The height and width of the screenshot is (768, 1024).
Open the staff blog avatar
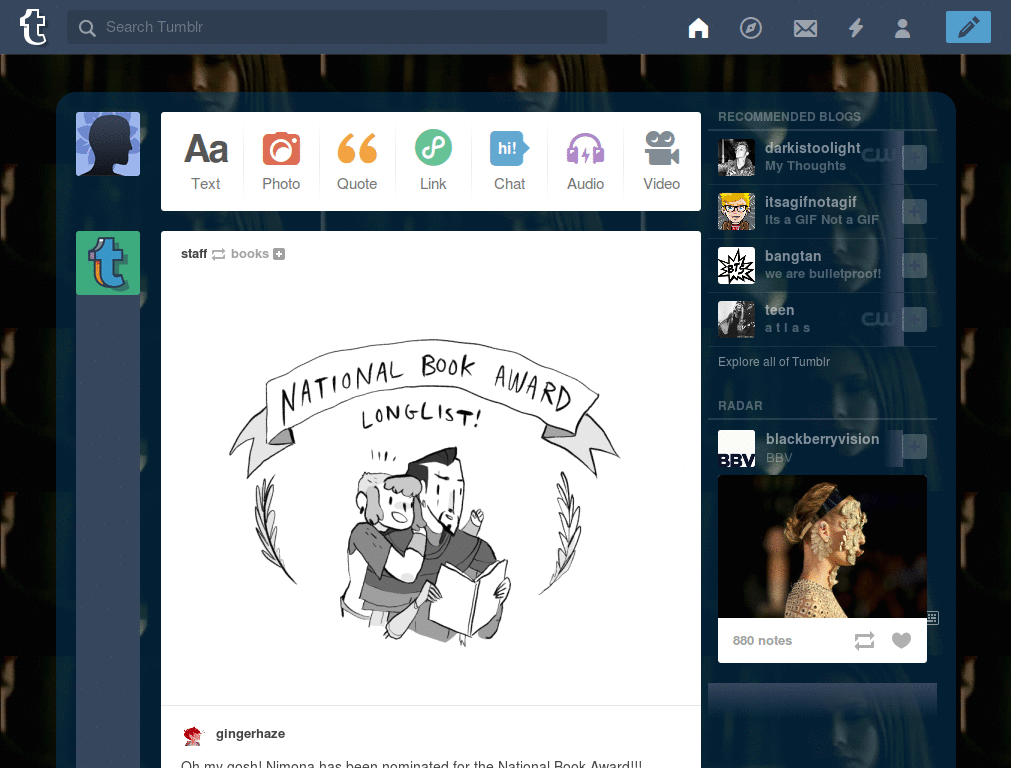click(108, 263)
